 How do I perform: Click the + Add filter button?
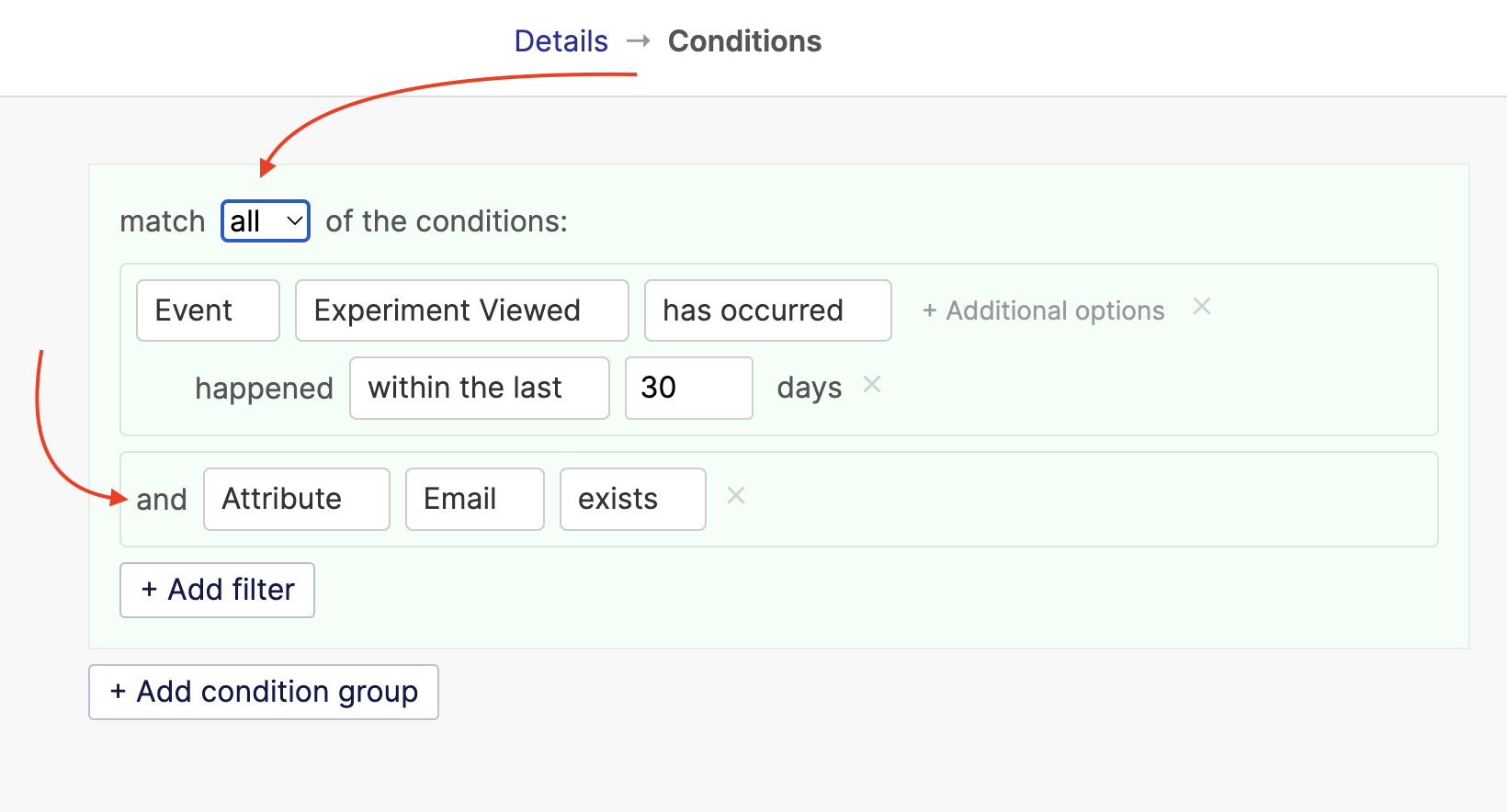coord(218,590)
